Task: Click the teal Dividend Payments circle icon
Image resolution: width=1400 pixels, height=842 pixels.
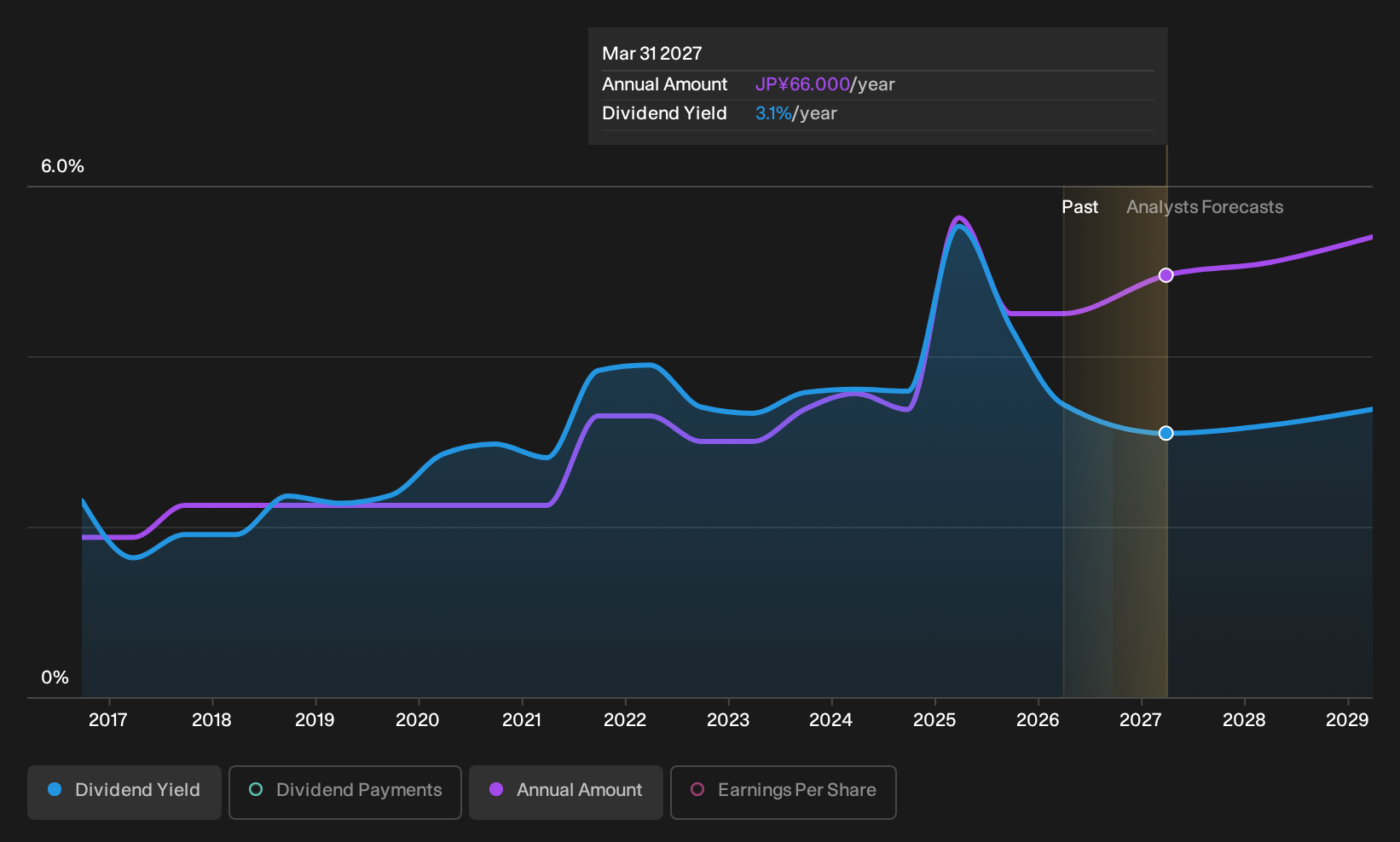Action: 256,789
